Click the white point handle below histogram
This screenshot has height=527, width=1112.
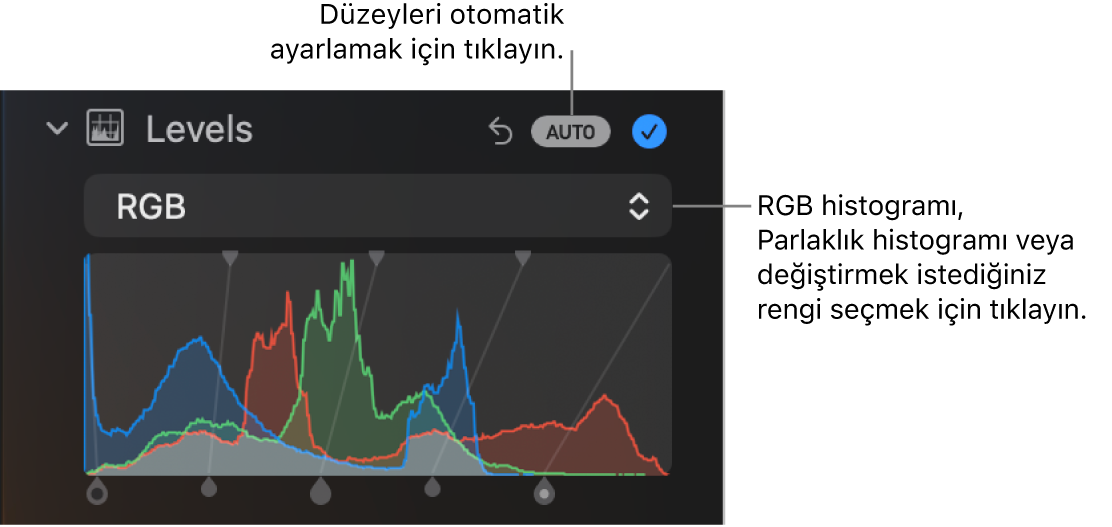coord(544,490)
